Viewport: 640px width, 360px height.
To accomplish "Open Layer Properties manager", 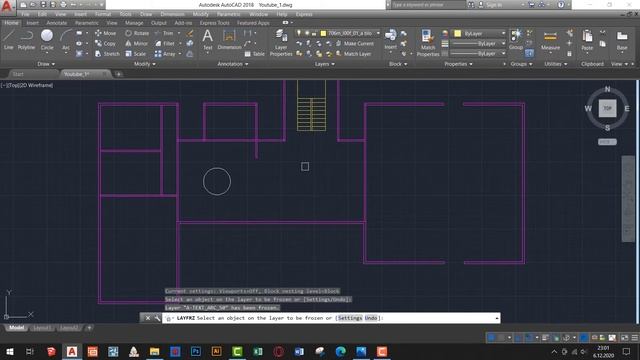I will point(281,43).
